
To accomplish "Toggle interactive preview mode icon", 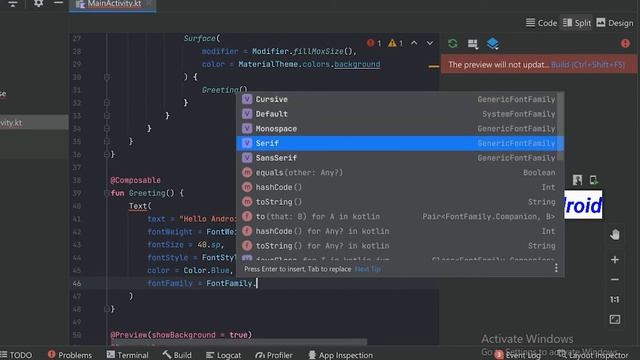I will point(473,44).
